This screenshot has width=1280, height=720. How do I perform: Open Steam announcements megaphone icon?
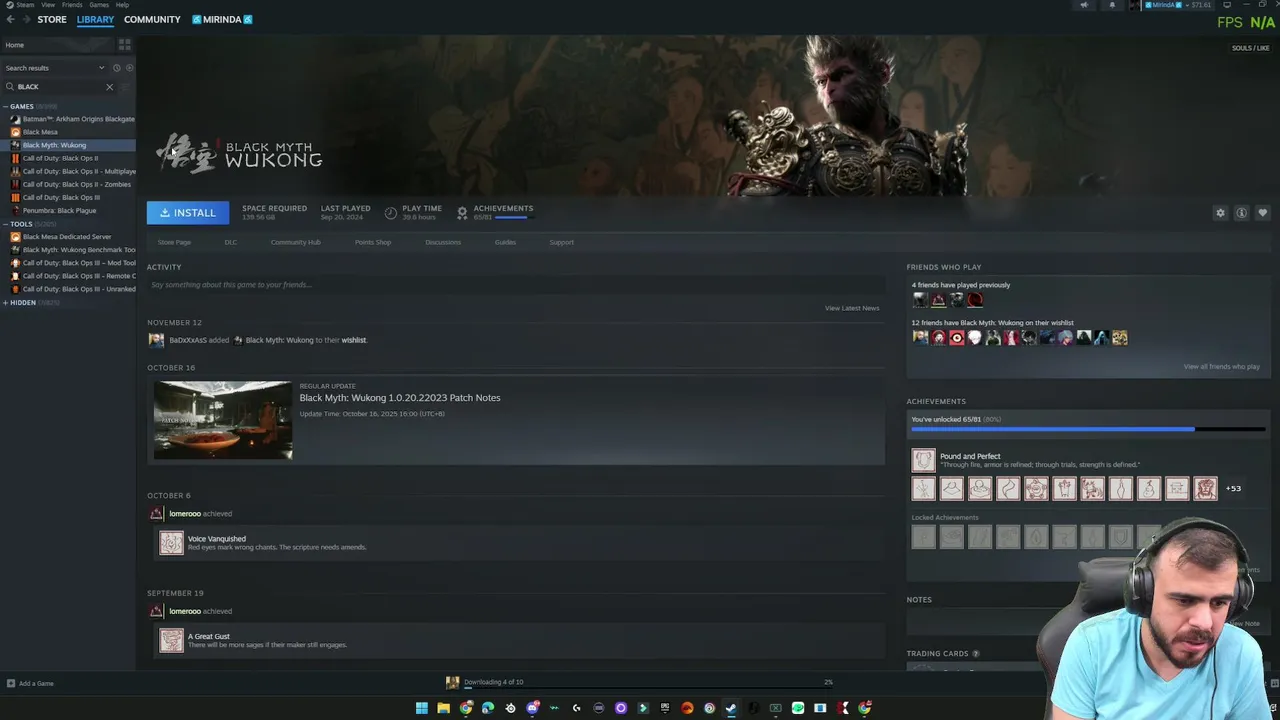coord(1084,5)
